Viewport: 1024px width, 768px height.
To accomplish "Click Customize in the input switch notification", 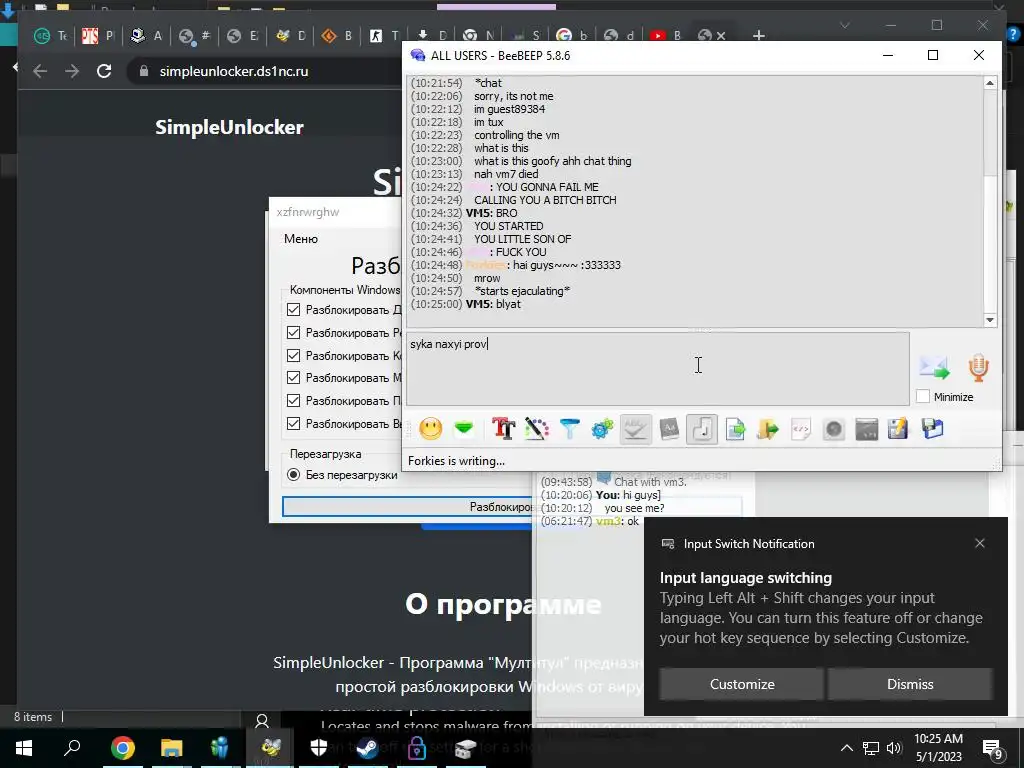I will click(741, 684).
